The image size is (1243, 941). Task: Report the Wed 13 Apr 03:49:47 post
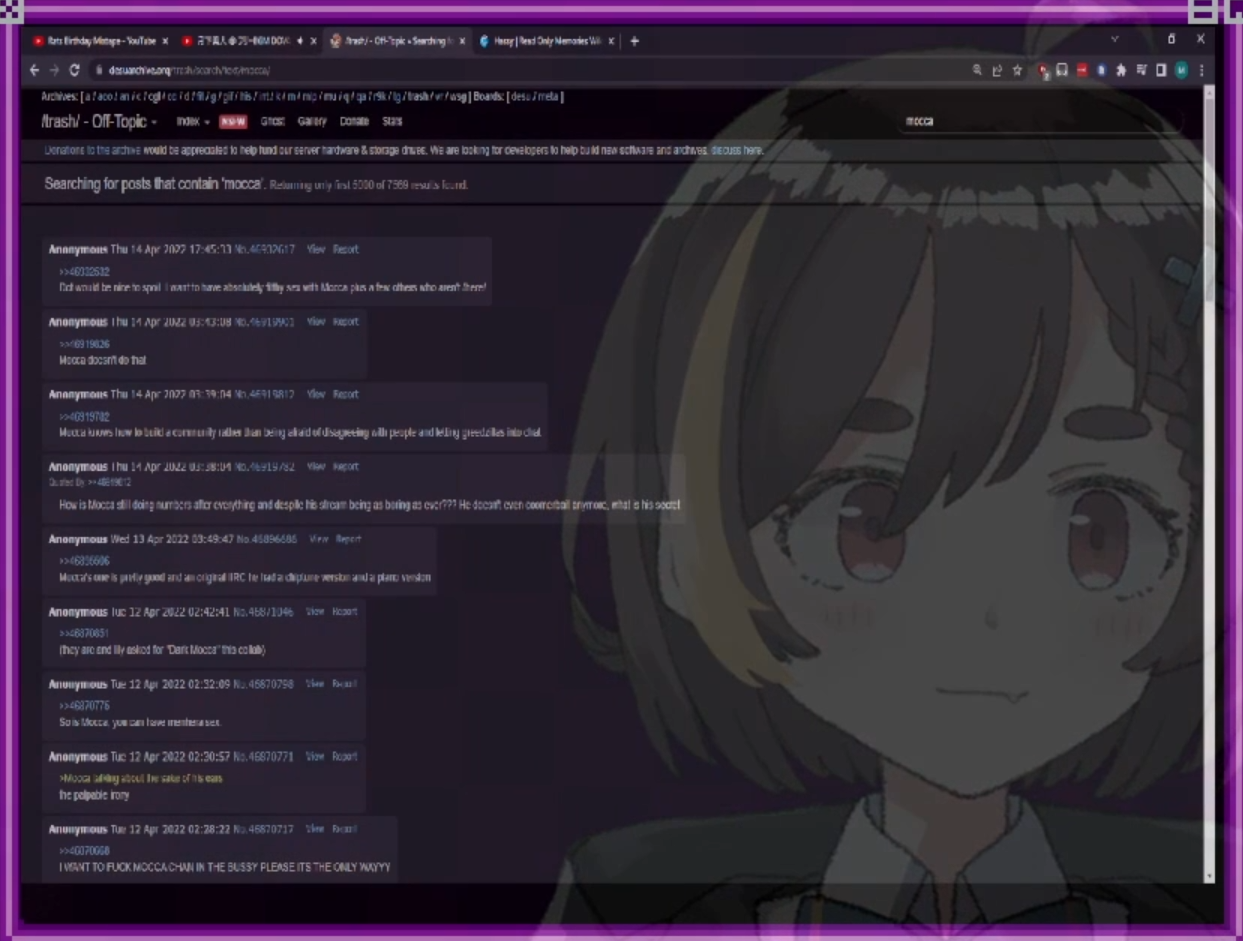click(348, 539)
